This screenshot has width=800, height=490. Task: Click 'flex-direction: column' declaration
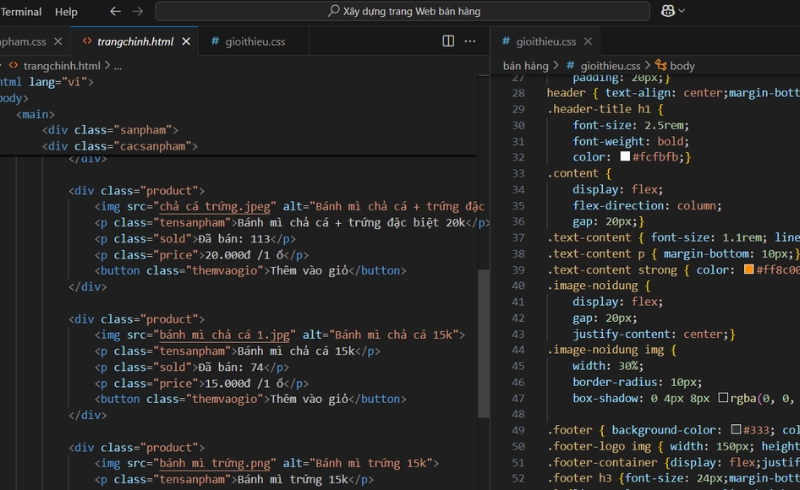click(647, 205)
